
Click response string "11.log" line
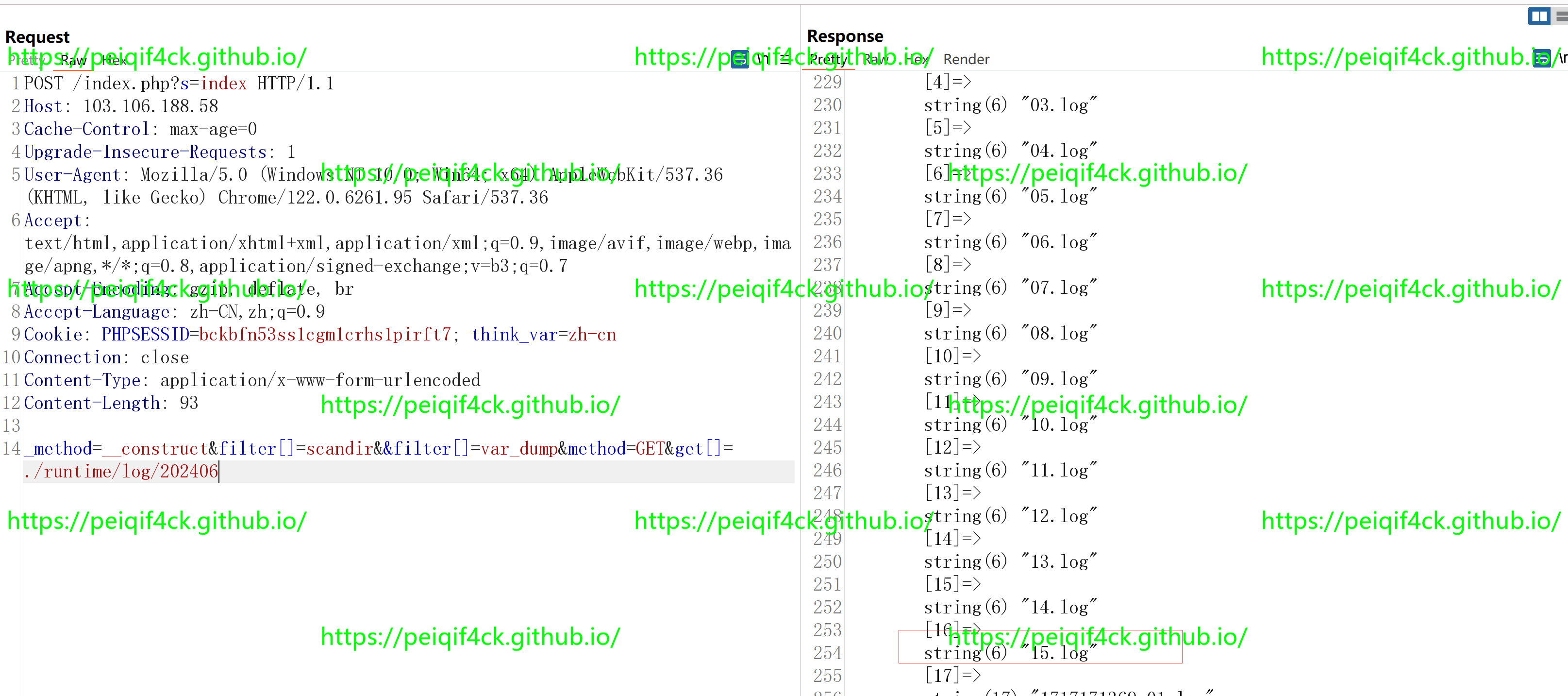[x=1010, y=470]
